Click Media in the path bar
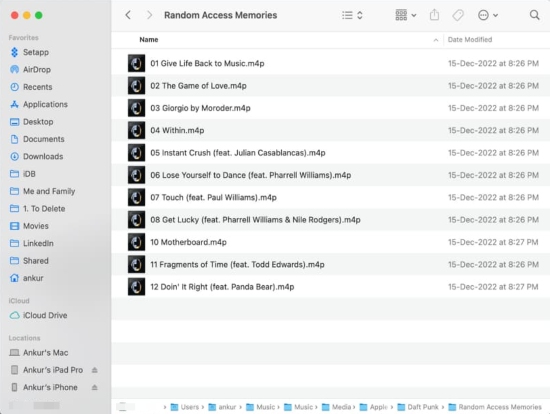 [x=337, y=407]
